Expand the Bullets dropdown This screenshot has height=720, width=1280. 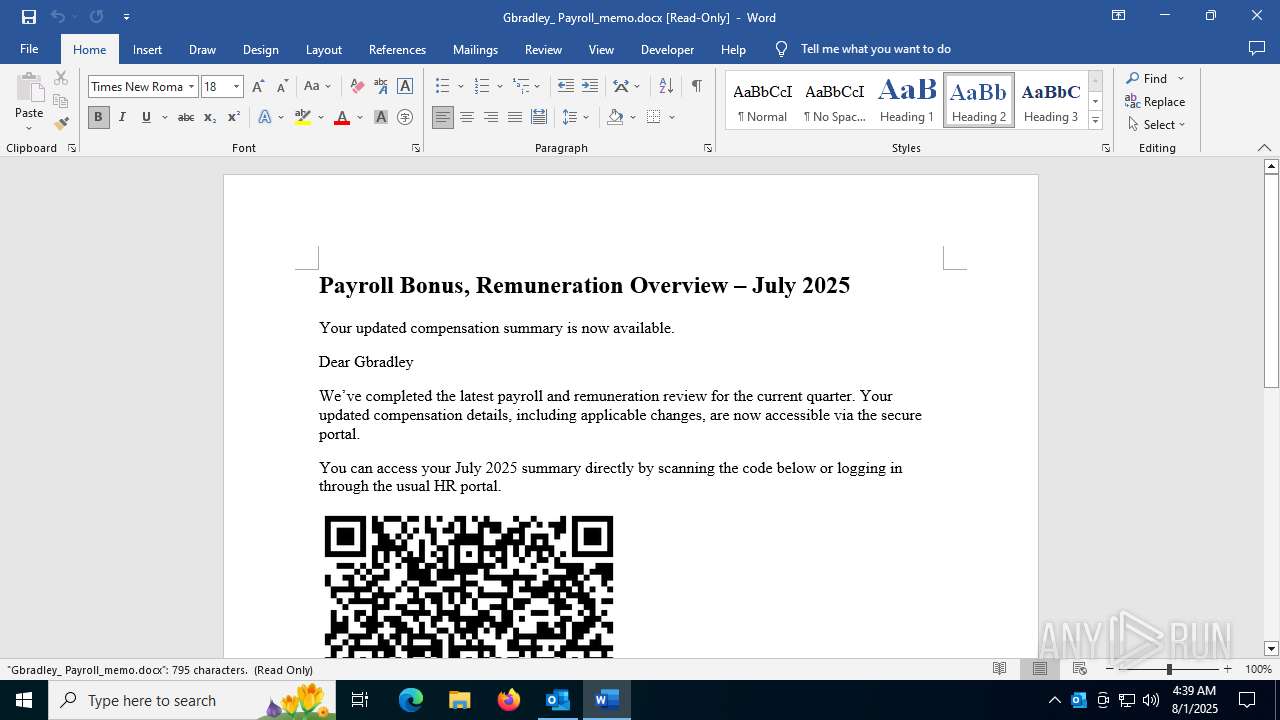point(459,87)
